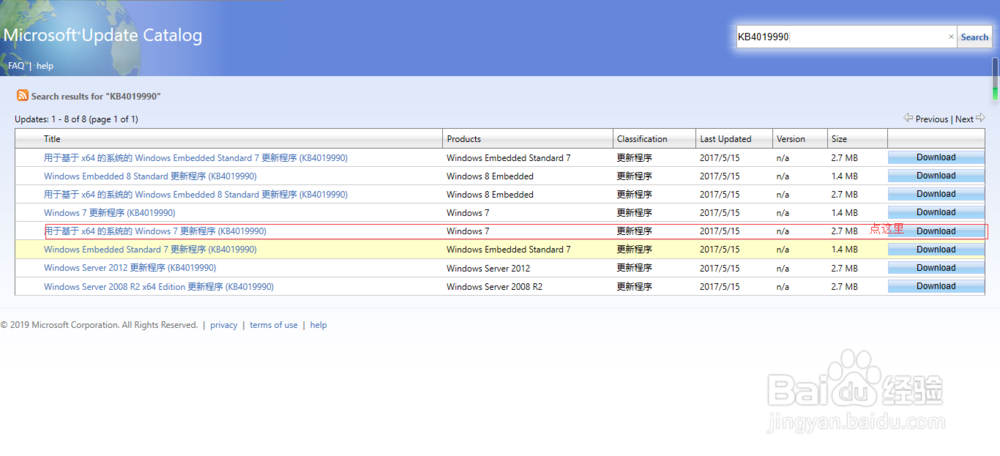Download x64 Windows Embedded 8 Standard update
1000x456 pixels.
tap(936, 194)
